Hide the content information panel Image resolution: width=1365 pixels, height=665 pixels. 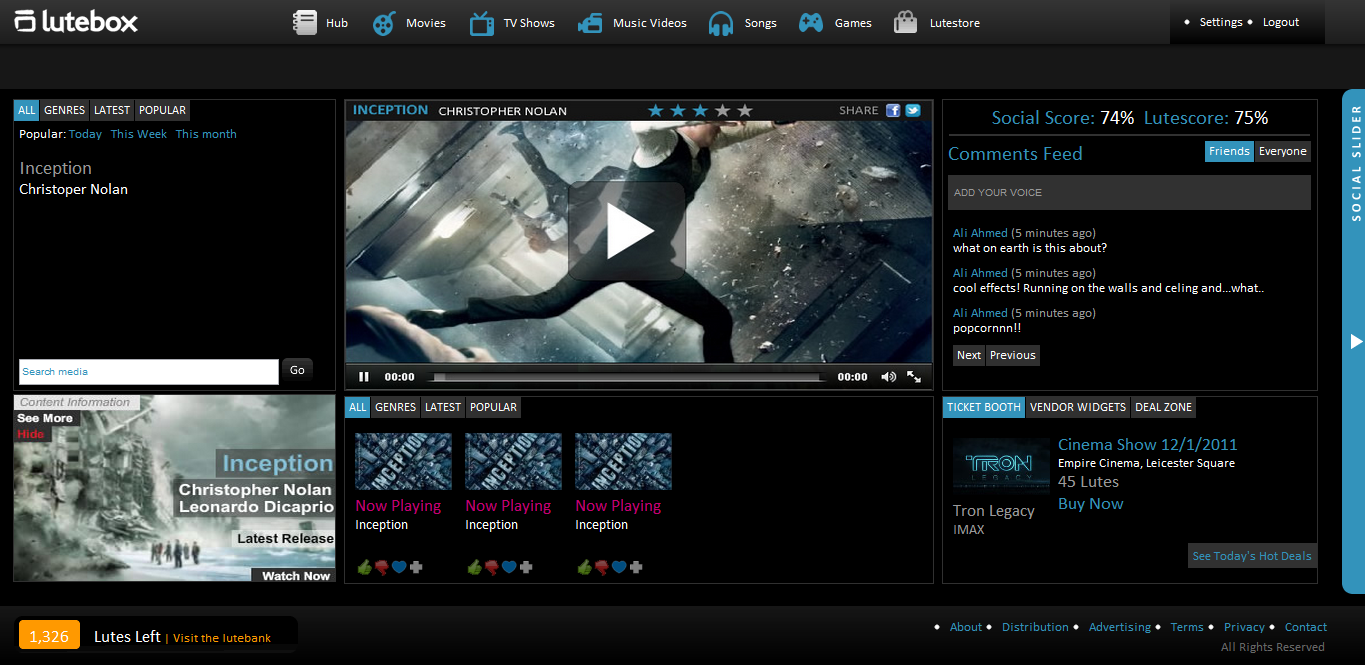31,434
